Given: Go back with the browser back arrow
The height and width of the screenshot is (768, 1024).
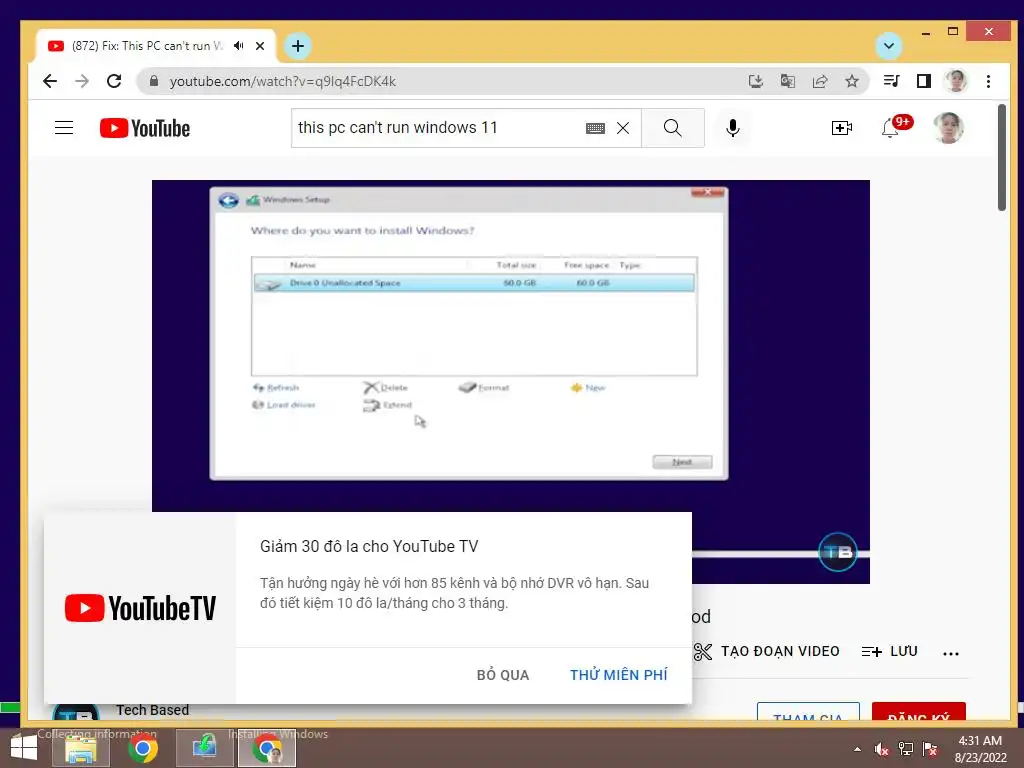Looking at the screenshot, I should [50, 81].
